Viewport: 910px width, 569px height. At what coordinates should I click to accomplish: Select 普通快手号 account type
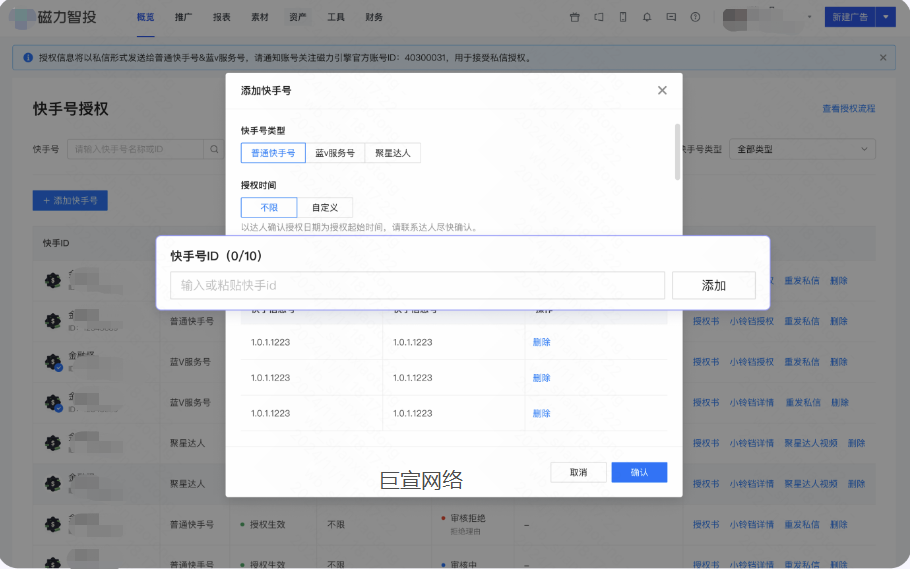273,153
